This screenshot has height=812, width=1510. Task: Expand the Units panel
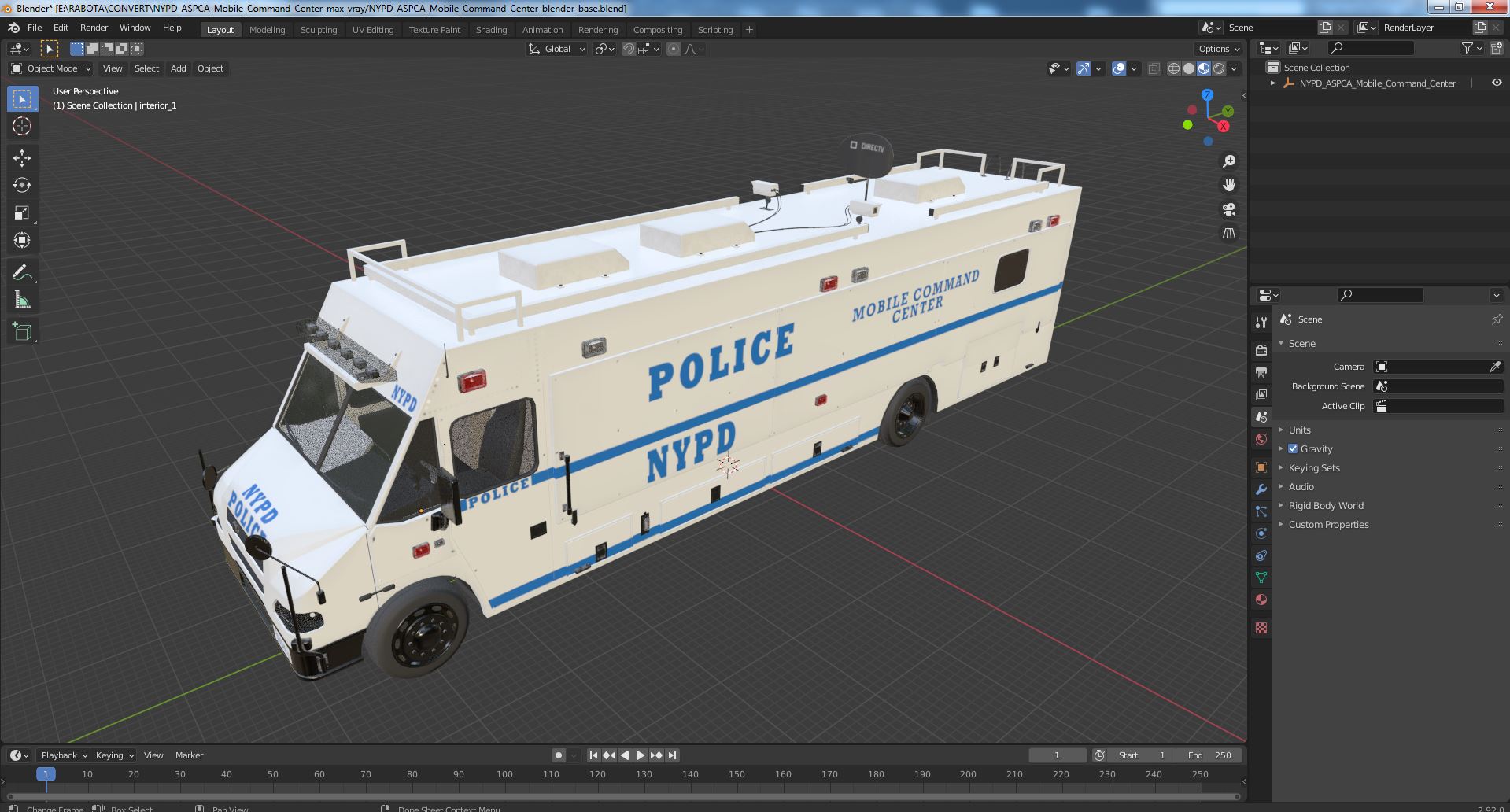tap(1299, 430)
